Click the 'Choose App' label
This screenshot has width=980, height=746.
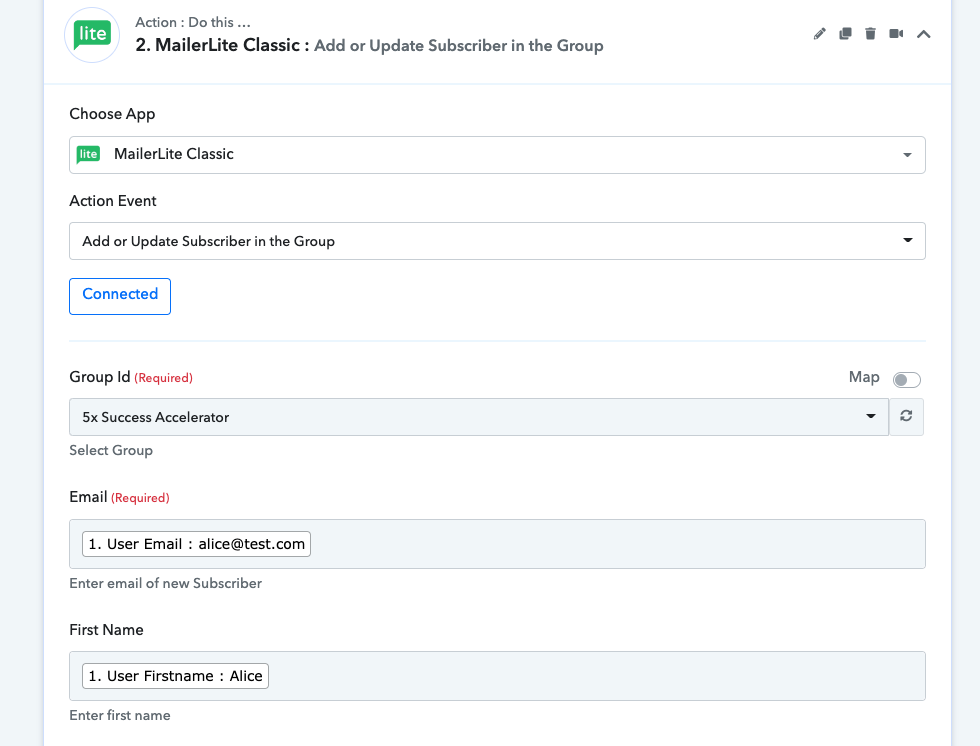pos(112,114)
